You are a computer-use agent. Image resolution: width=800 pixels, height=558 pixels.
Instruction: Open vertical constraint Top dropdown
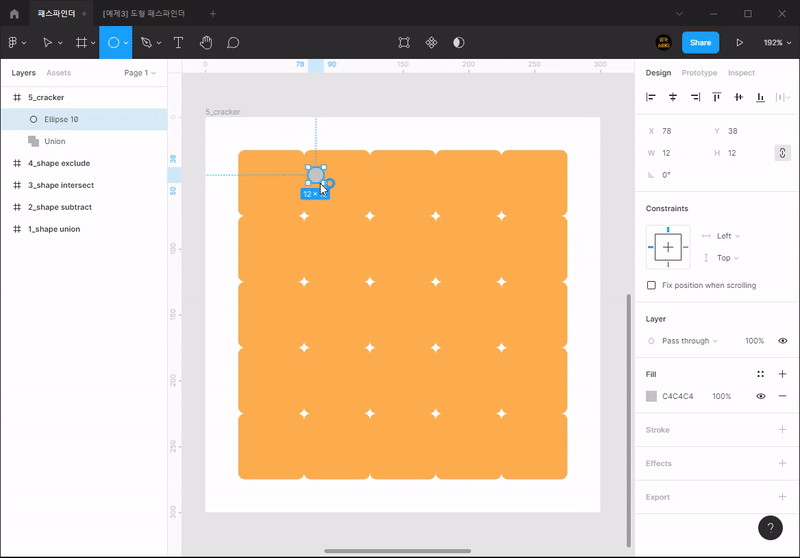[728, 258]
